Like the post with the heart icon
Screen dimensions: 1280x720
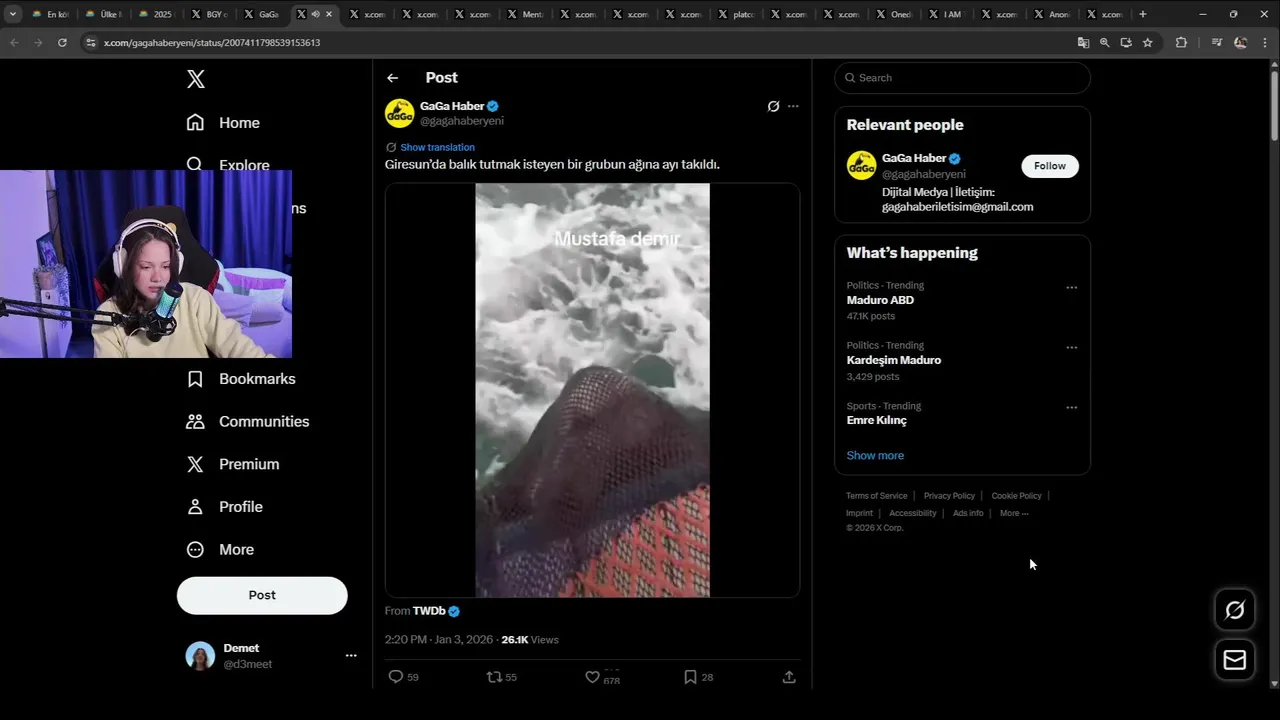tap(593, 677)
